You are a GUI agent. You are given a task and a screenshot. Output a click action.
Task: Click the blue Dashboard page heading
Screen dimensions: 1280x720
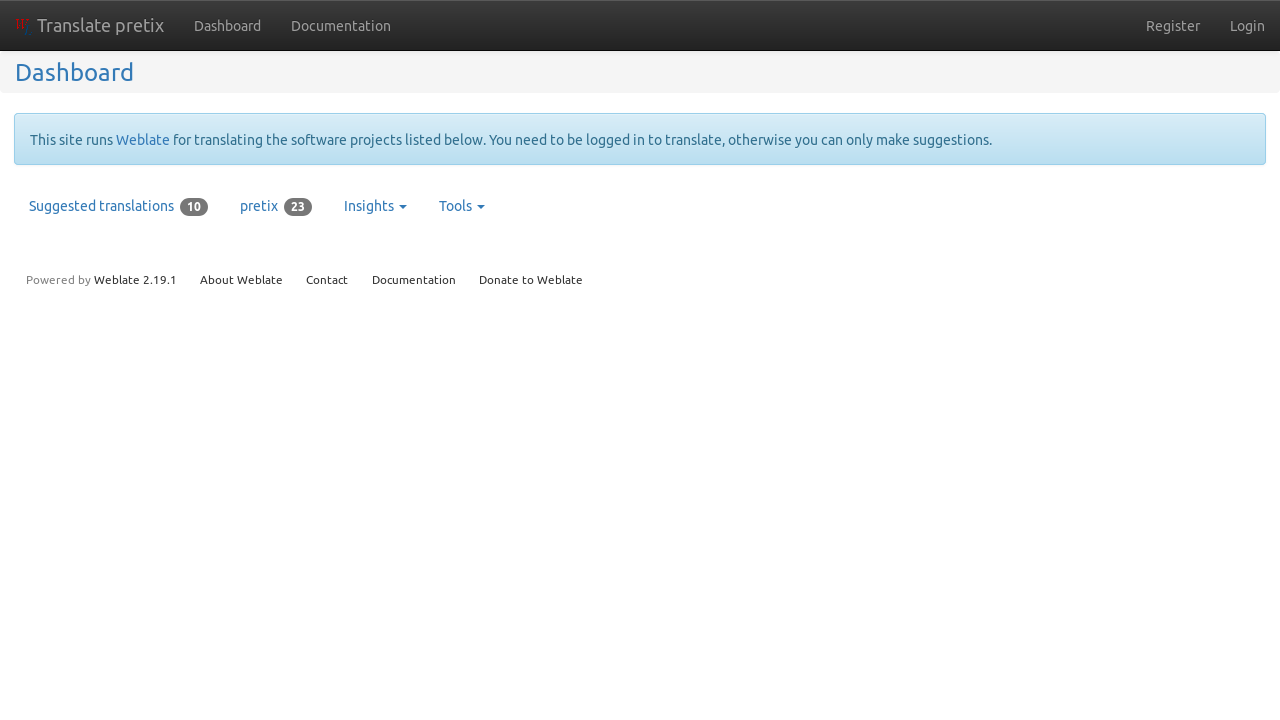click(74, 73)
